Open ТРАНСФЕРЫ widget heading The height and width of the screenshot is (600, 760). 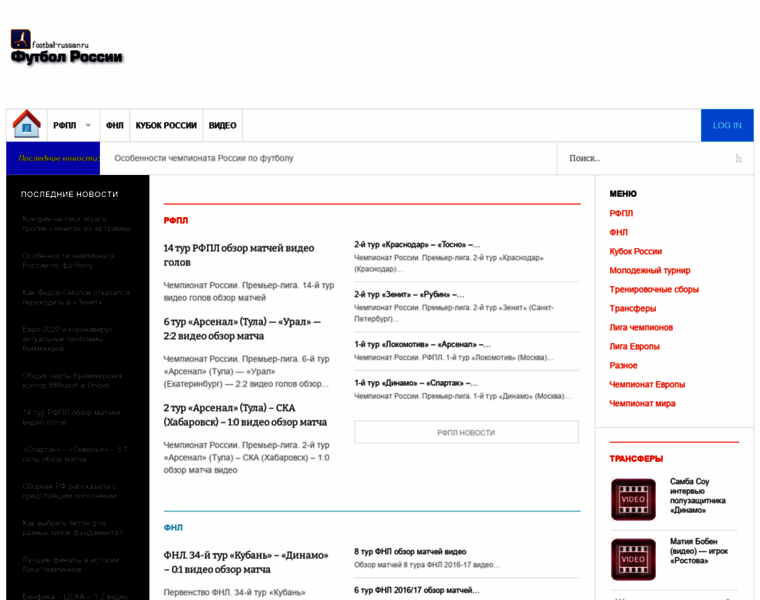tap(636, 458)
